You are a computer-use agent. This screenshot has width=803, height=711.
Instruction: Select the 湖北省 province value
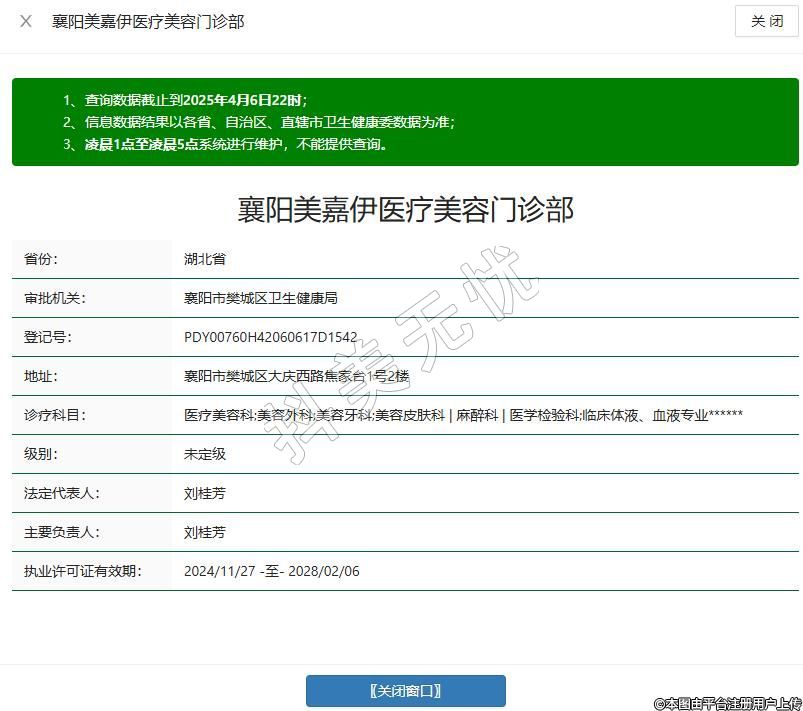205,259
